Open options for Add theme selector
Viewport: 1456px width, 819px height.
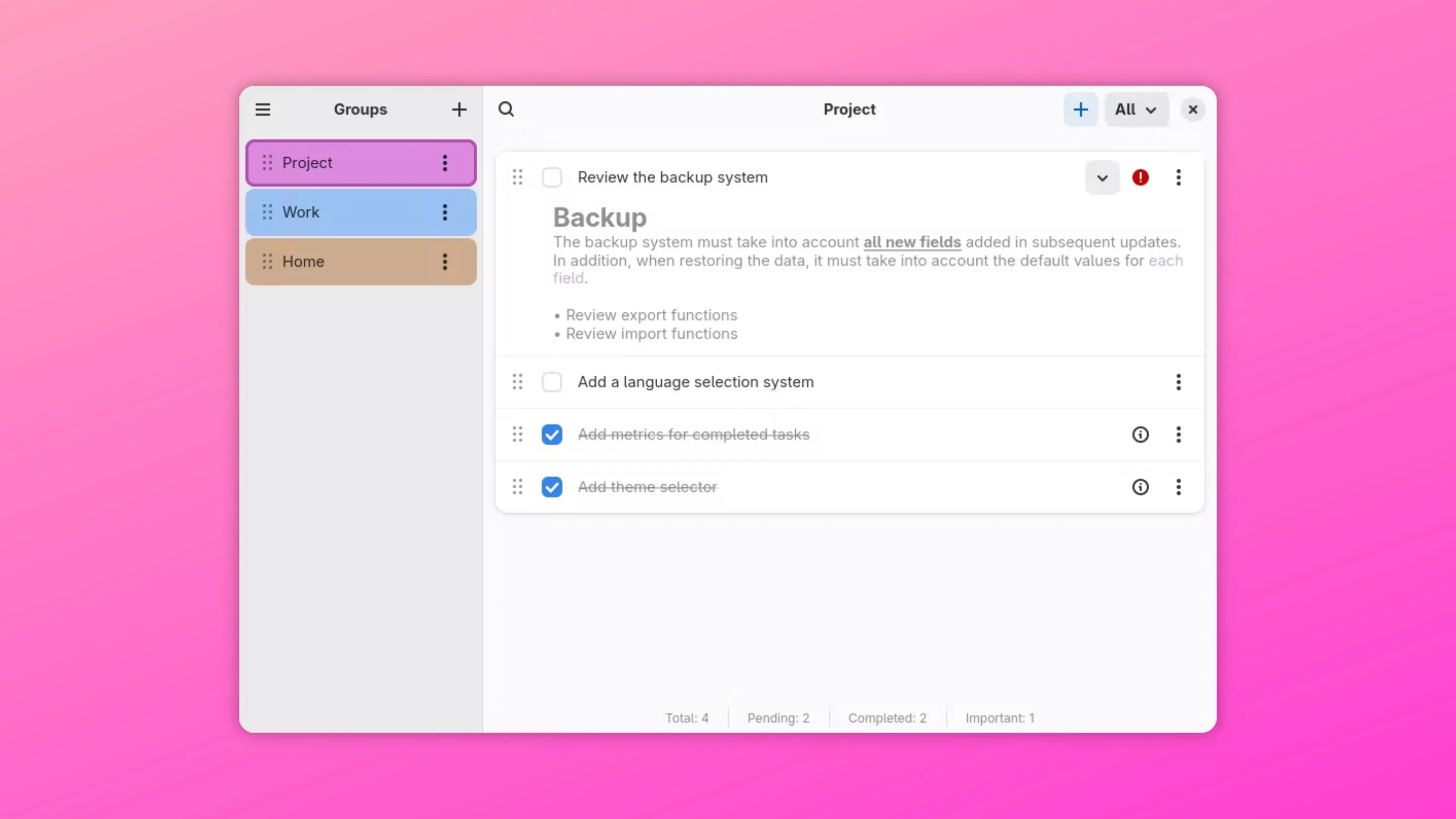coord(1178,487)
